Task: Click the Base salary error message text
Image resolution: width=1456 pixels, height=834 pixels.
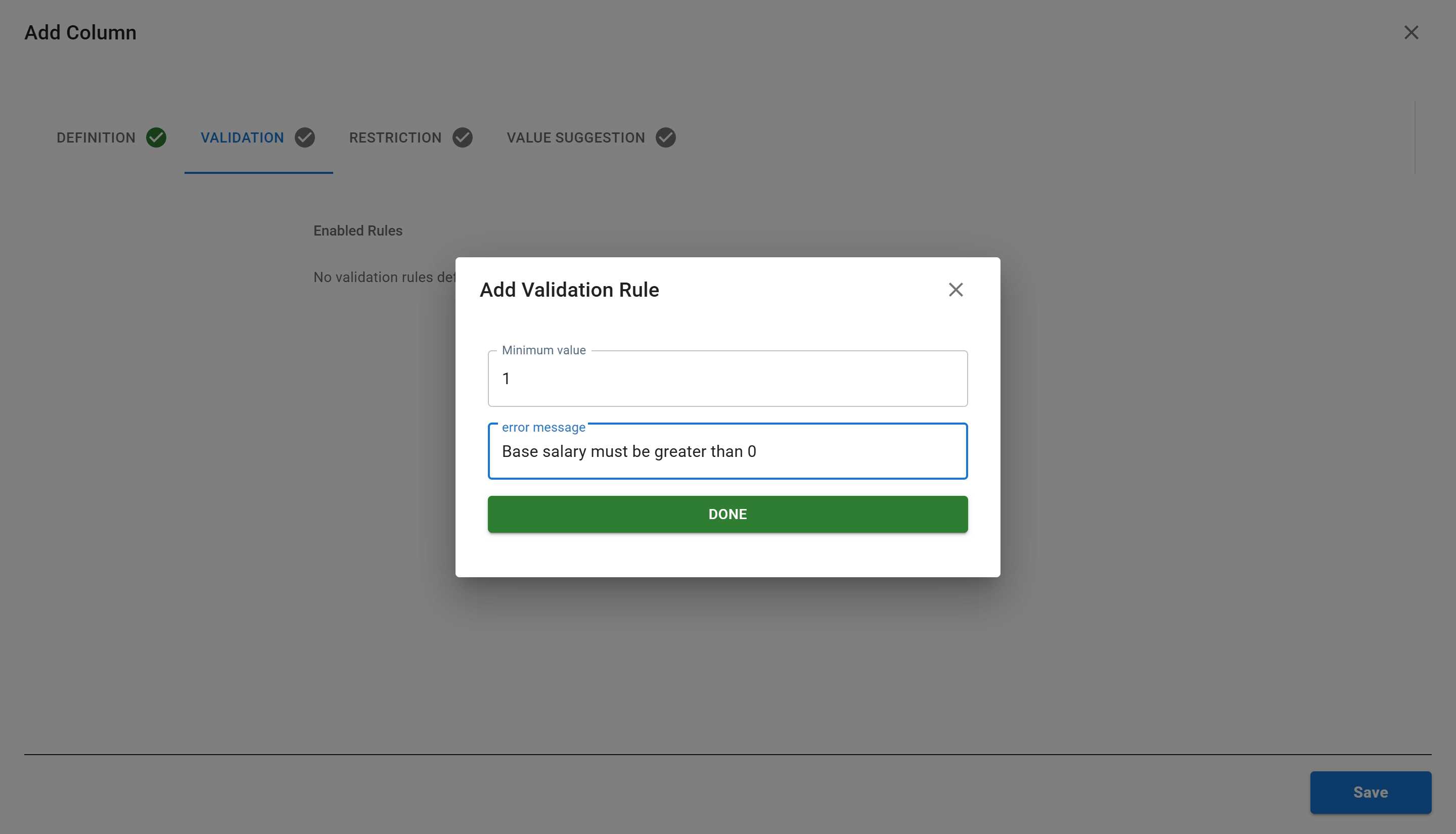Action: tap(629, 451)
